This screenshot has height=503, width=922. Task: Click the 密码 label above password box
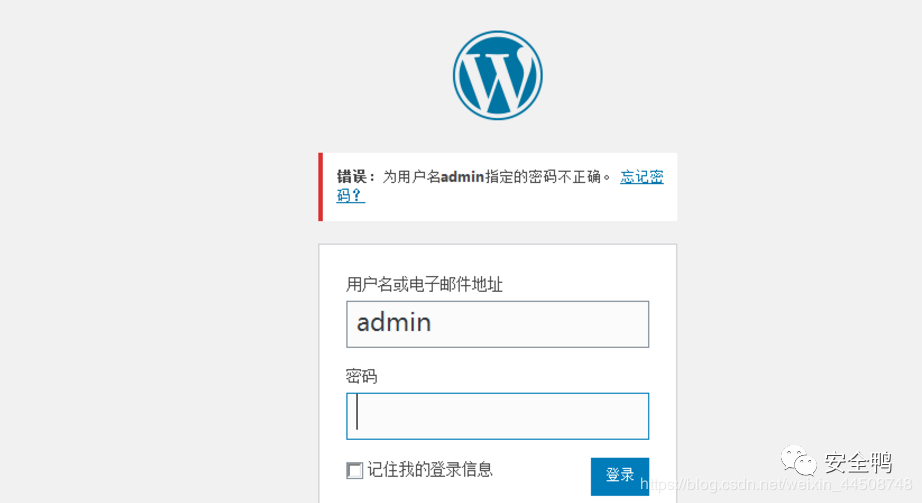tap(361, 377)
